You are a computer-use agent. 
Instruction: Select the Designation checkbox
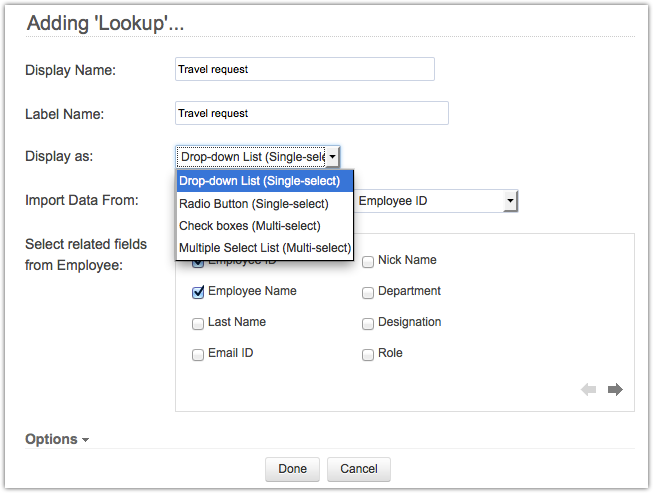click(x=368, y=323)
